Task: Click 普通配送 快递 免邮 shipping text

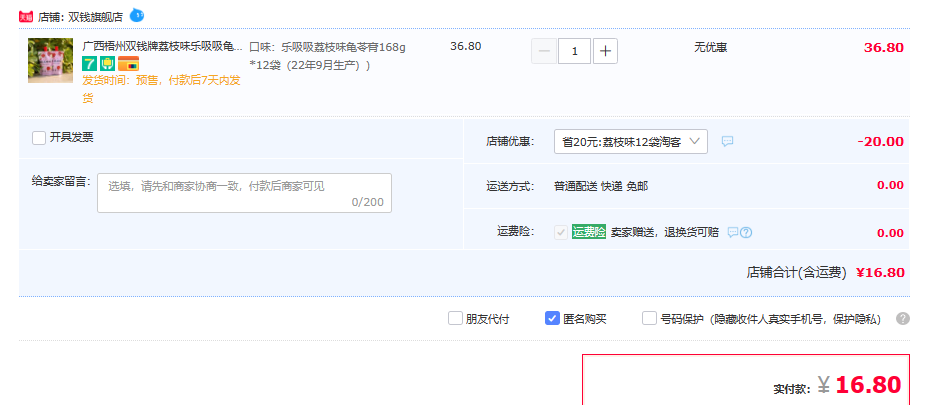Action: point(601,186)
